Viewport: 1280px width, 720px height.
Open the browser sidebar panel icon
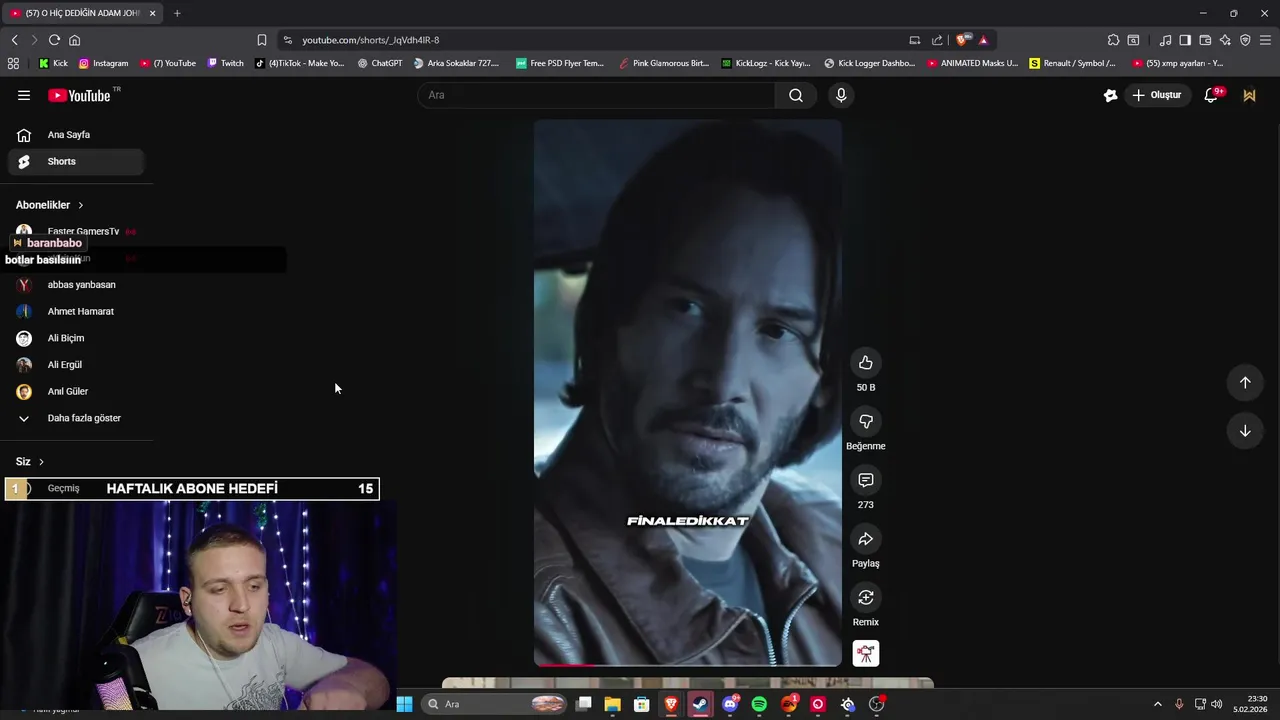tap(1185, 40)
